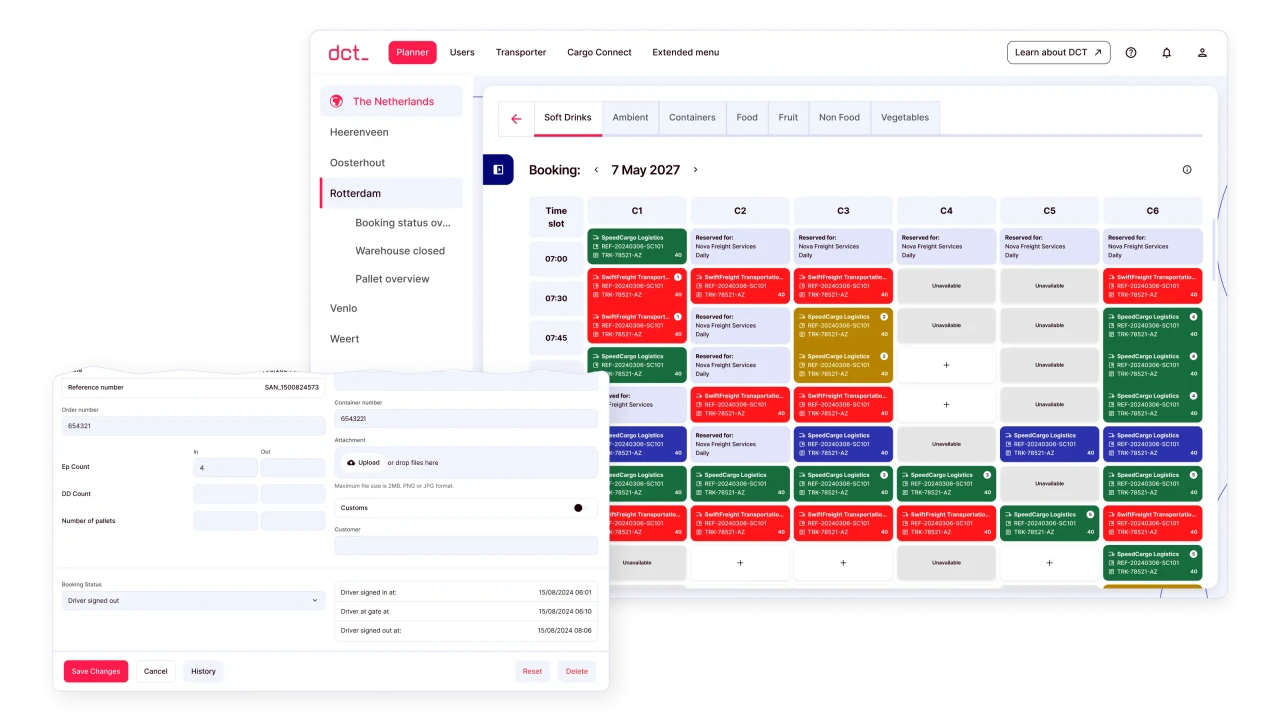Go to next booking date

point(696,170)
